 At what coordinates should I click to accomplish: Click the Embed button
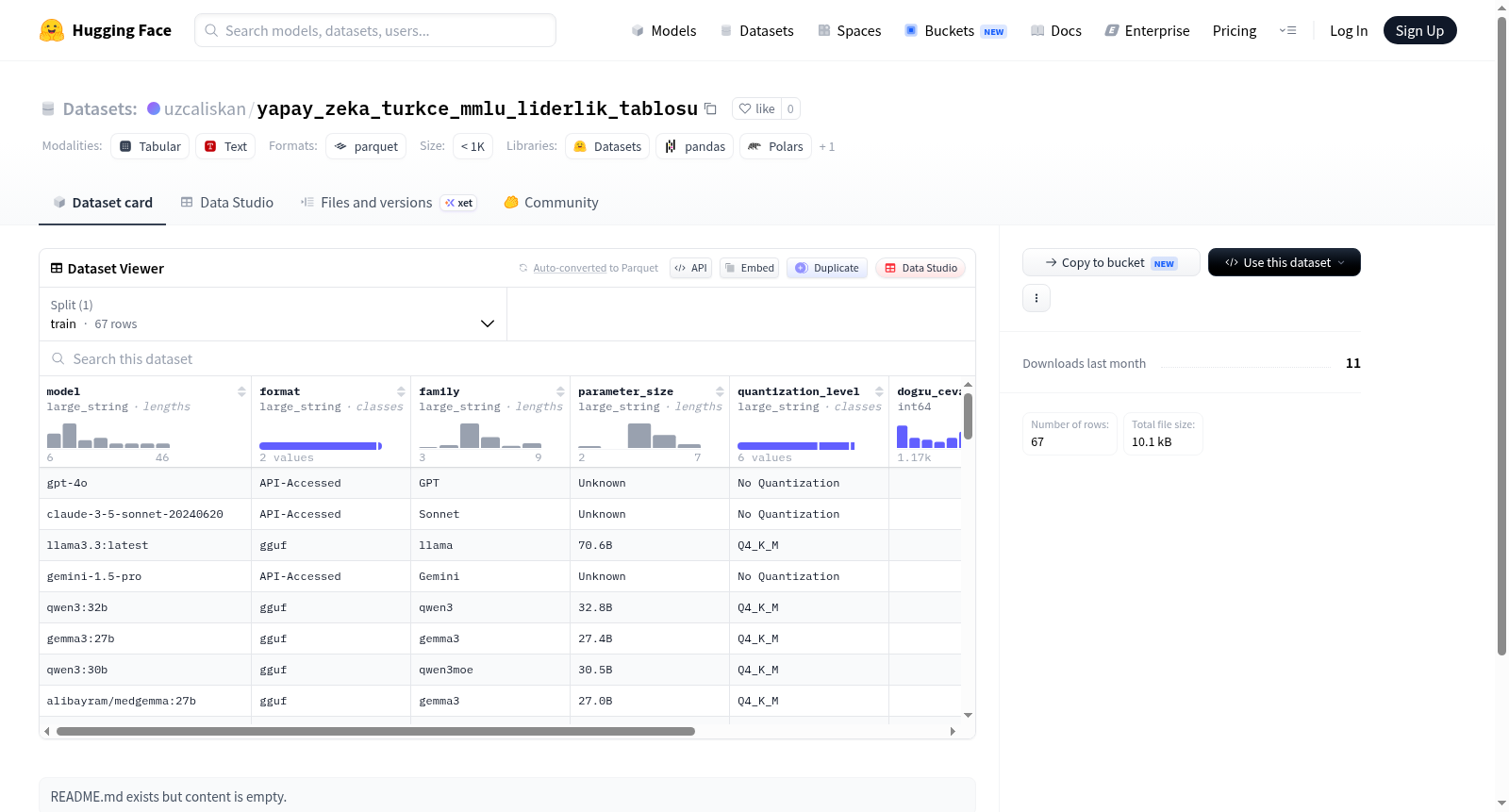click(x=749, y=268)
